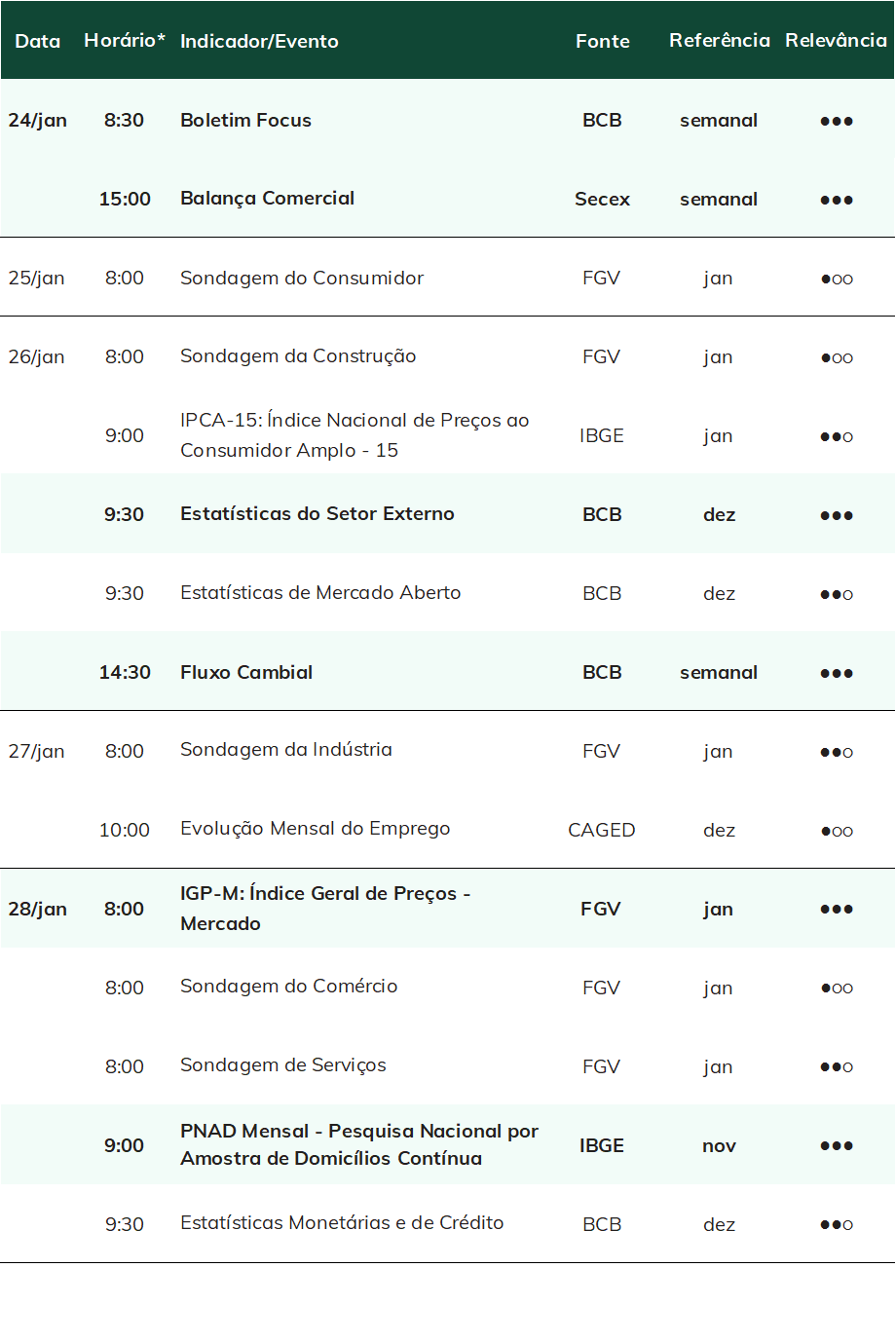896x1343 pixels.
Task: Click the Fluxo Cambial relevance dots
Action: point(837,673)
